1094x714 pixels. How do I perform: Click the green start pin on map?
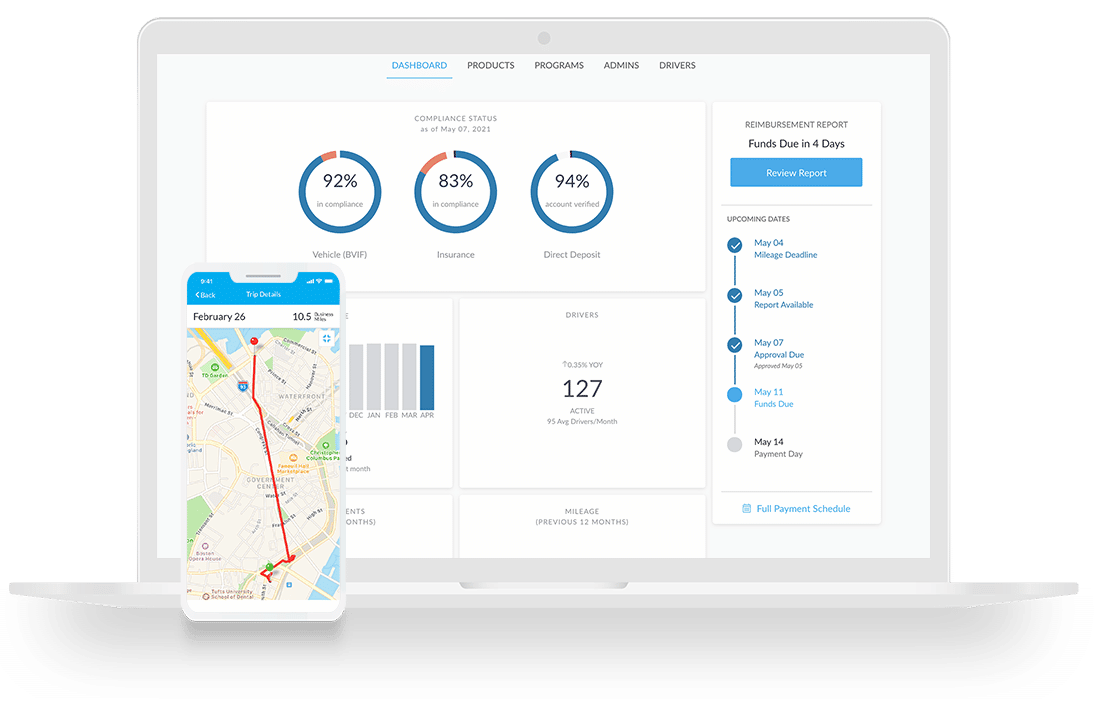[269, 567]
